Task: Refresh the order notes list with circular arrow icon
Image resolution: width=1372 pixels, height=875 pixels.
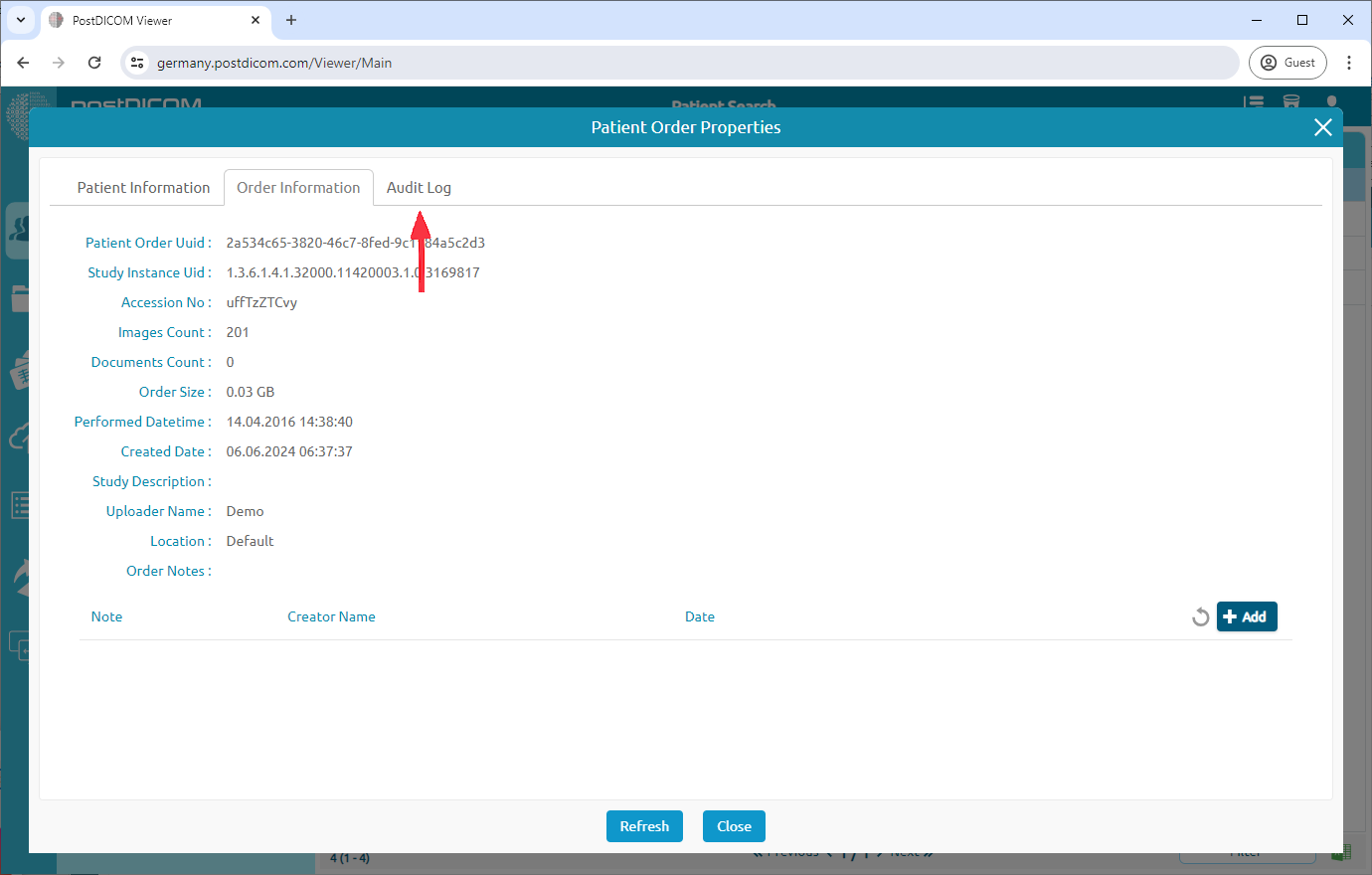Action: tap(1200, 616)
